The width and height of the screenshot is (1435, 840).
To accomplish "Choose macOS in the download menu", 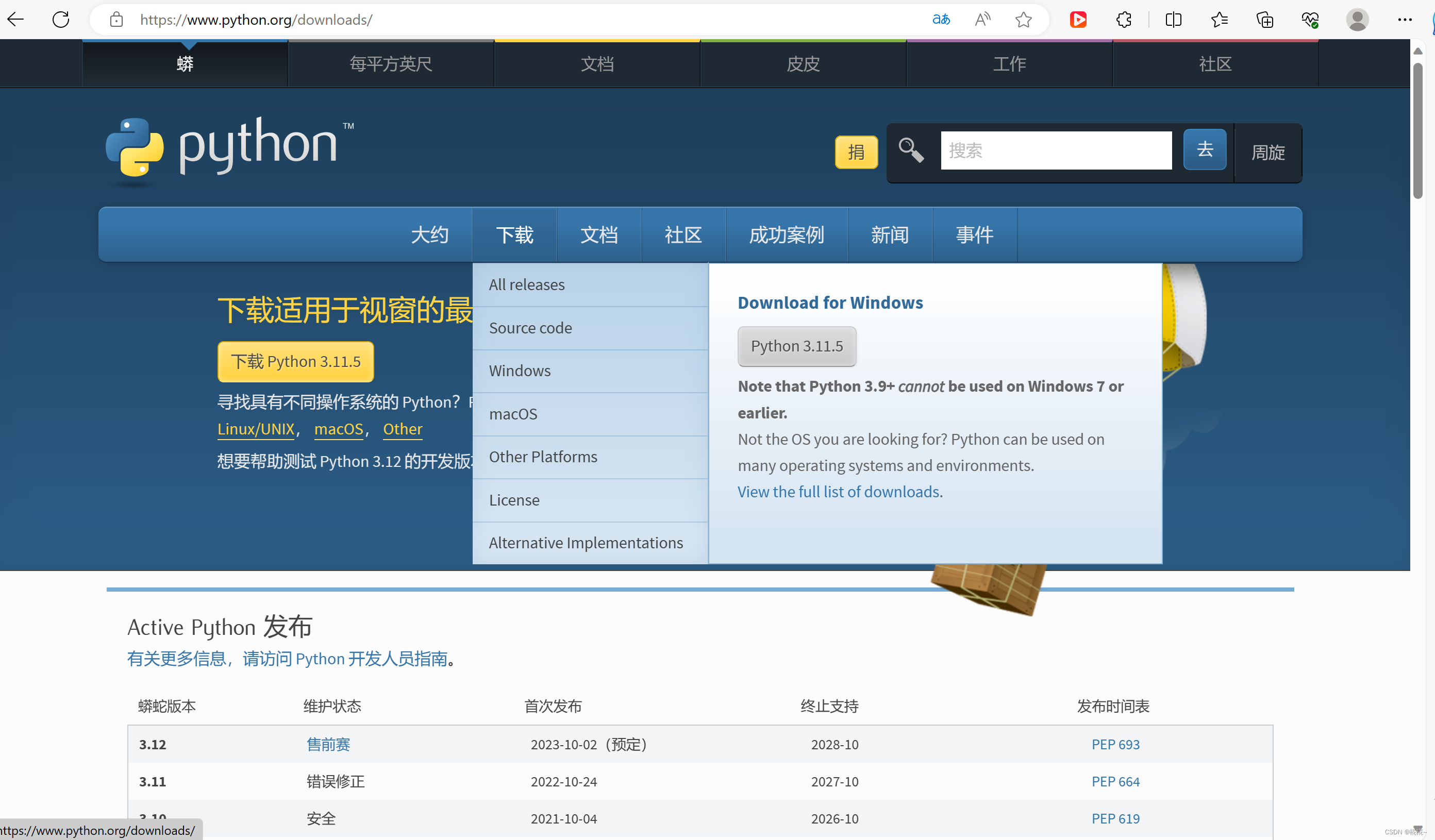I will coord(590,414).
